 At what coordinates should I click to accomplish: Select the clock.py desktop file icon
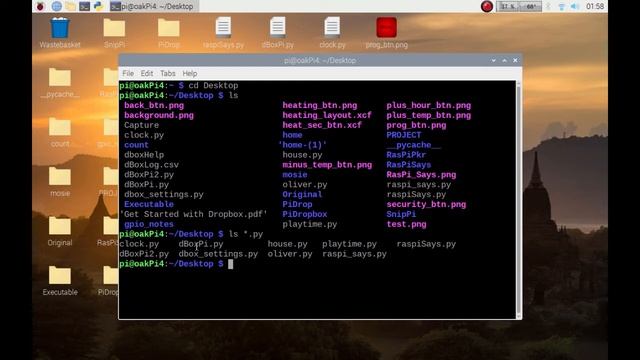click(x=332, y=33)
